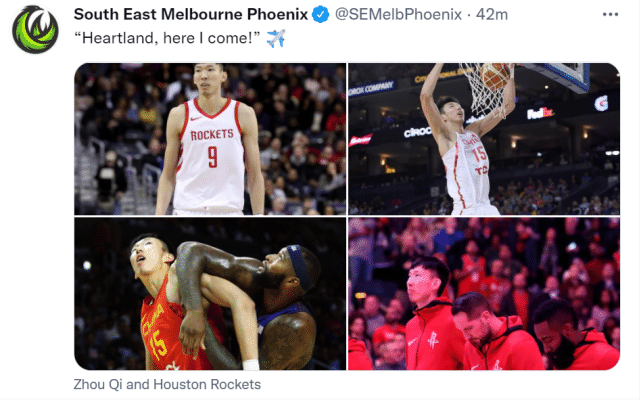Click the Zhou Qi and Houston Rockets caption
Screen dimensions: 641x400
[167, 384]
